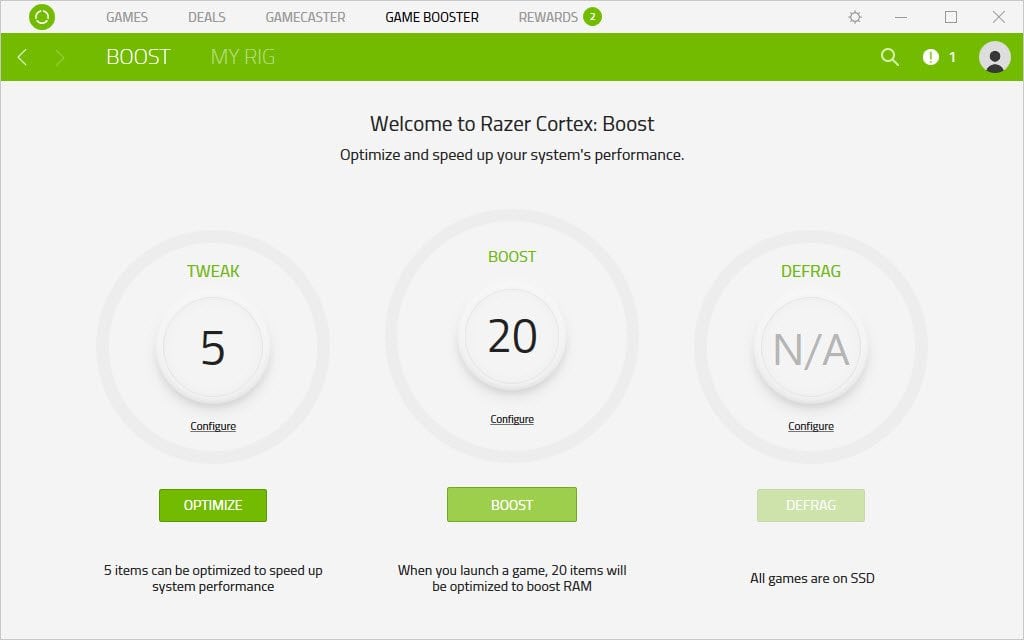Select the Game Booster tab

click(x=432, y=17)
